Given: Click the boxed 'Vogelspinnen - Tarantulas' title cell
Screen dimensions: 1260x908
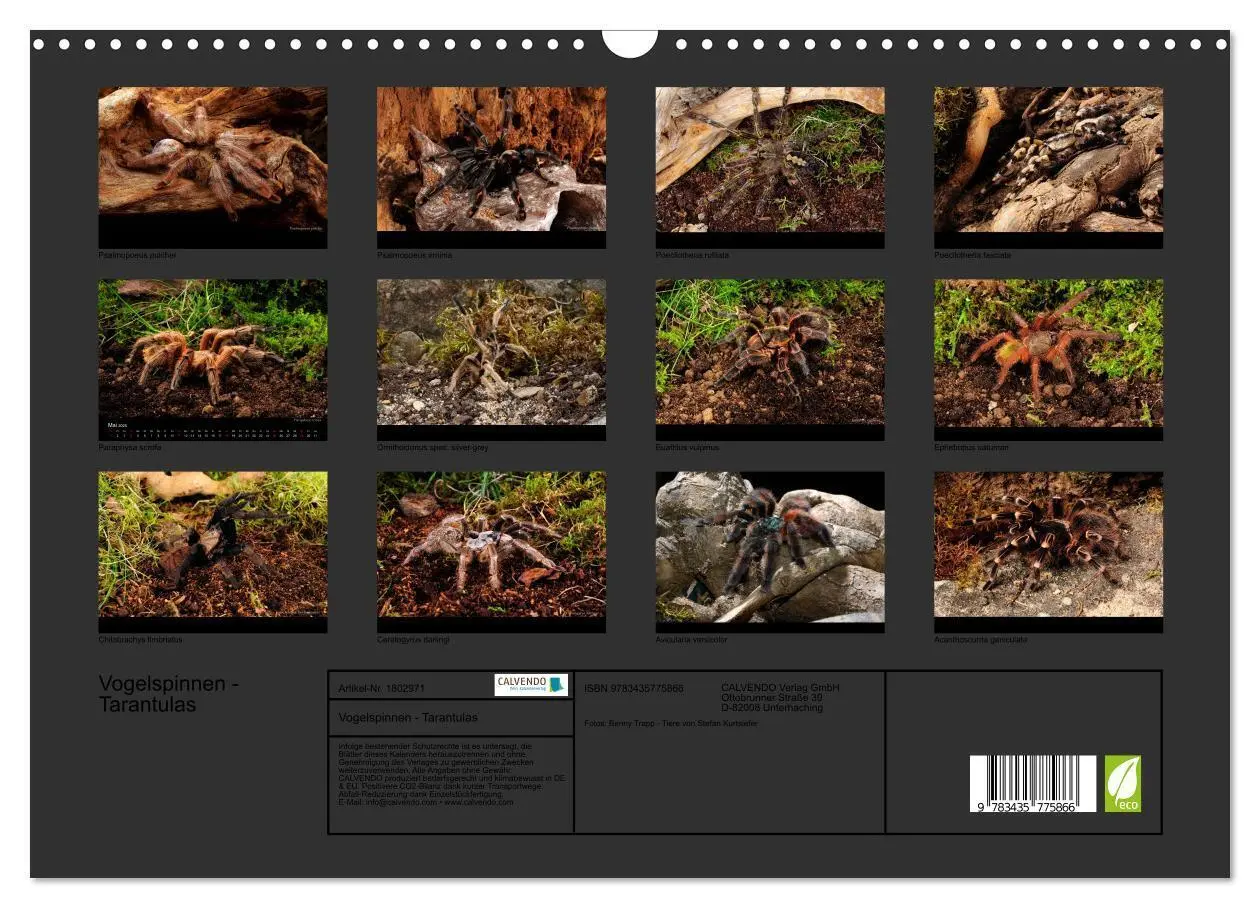Looking at the screenshot, I should [x=451, y=718].
